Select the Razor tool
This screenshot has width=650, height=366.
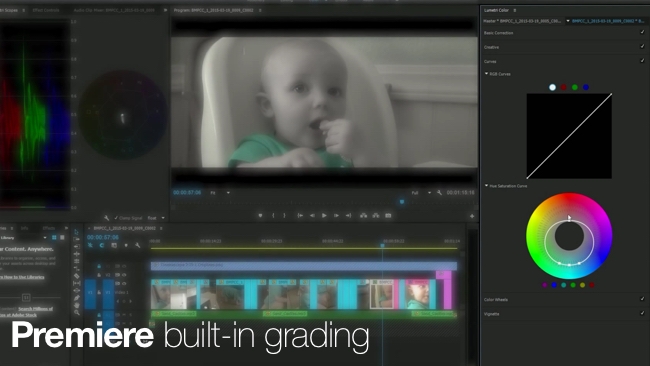(76, 276)
